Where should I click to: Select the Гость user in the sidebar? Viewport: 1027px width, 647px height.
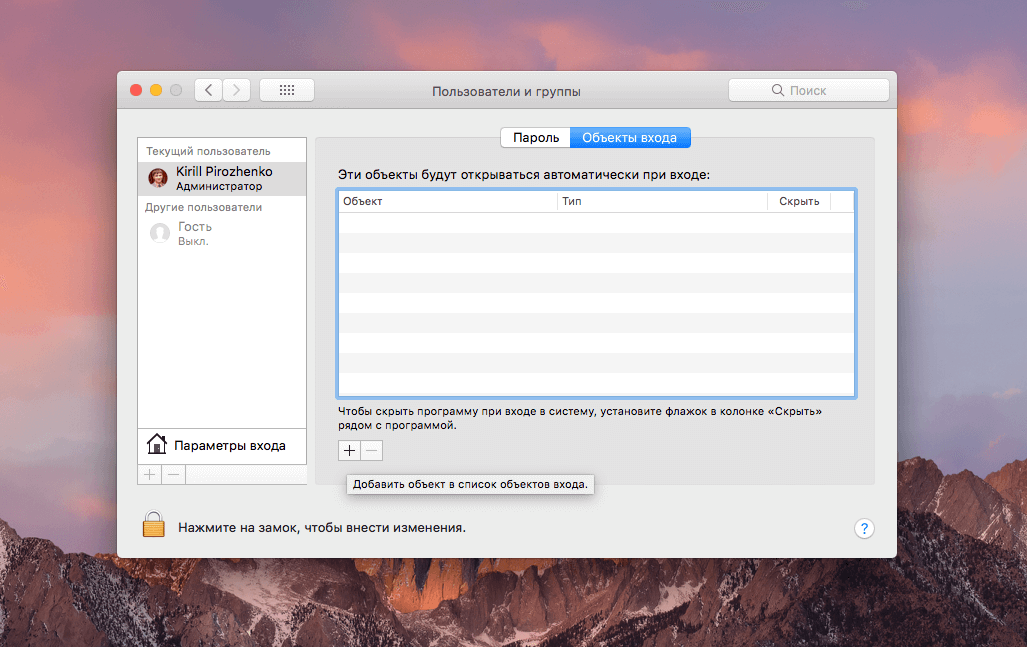point(195,233)
